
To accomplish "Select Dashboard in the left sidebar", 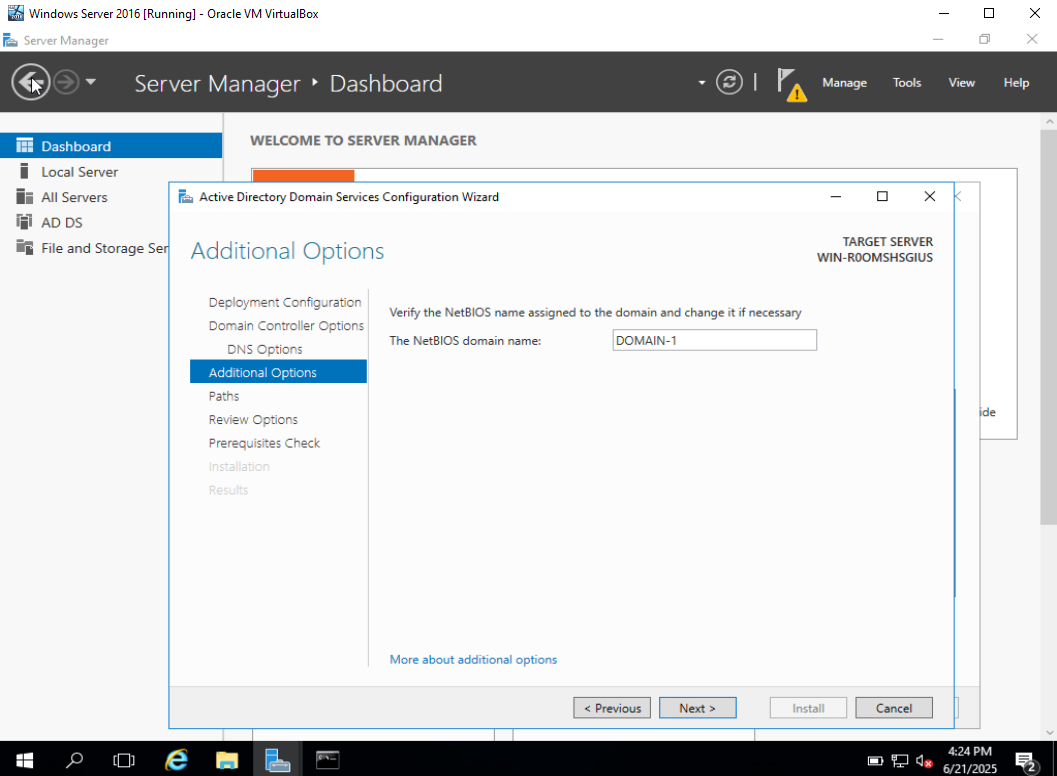I will coord(111,146).
